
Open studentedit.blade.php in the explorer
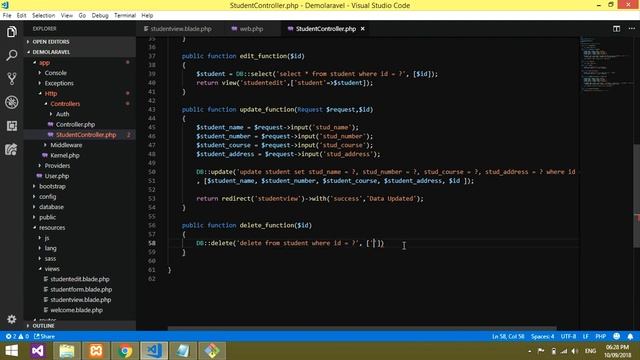point(79,279)
